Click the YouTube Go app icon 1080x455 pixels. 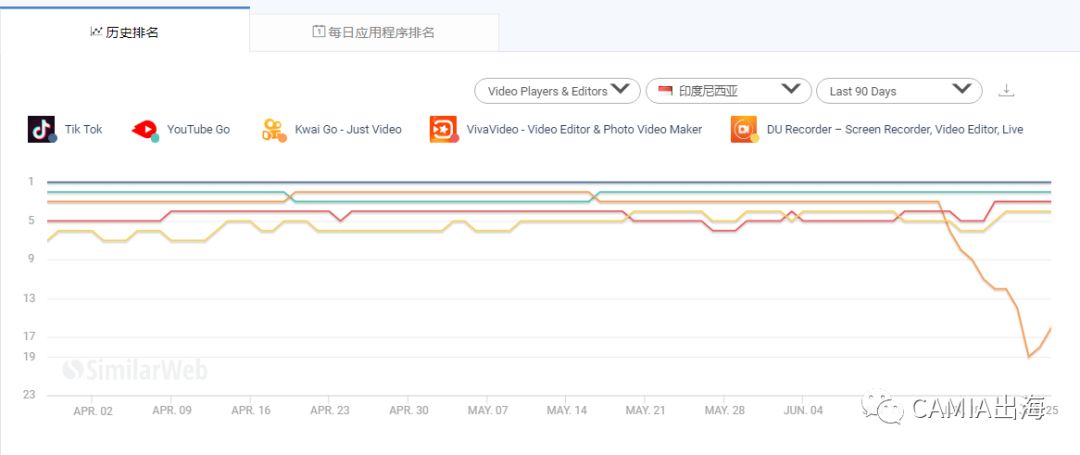pos(145,129)
